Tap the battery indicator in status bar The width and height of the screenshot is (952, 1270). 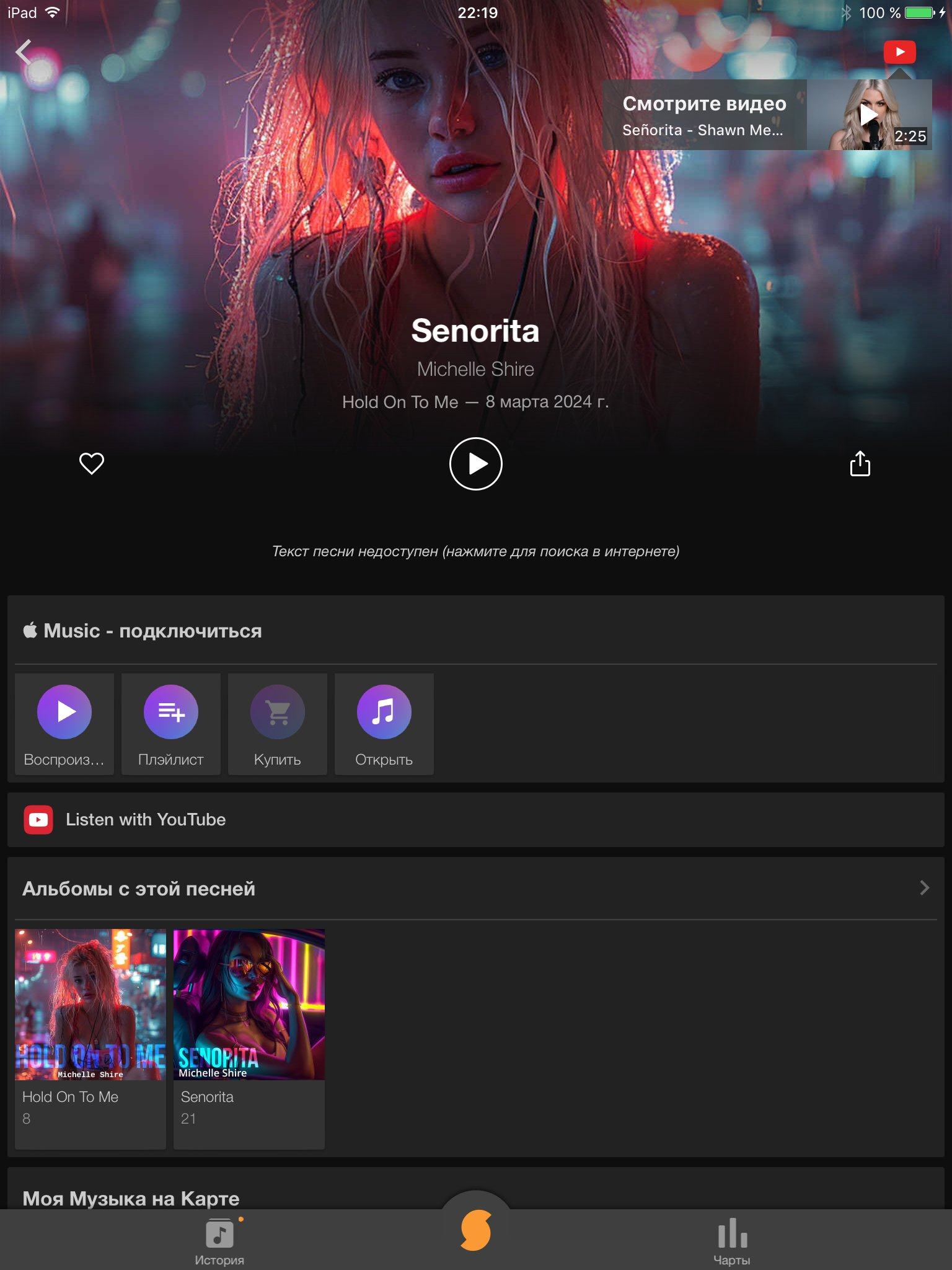coord(920,12)
